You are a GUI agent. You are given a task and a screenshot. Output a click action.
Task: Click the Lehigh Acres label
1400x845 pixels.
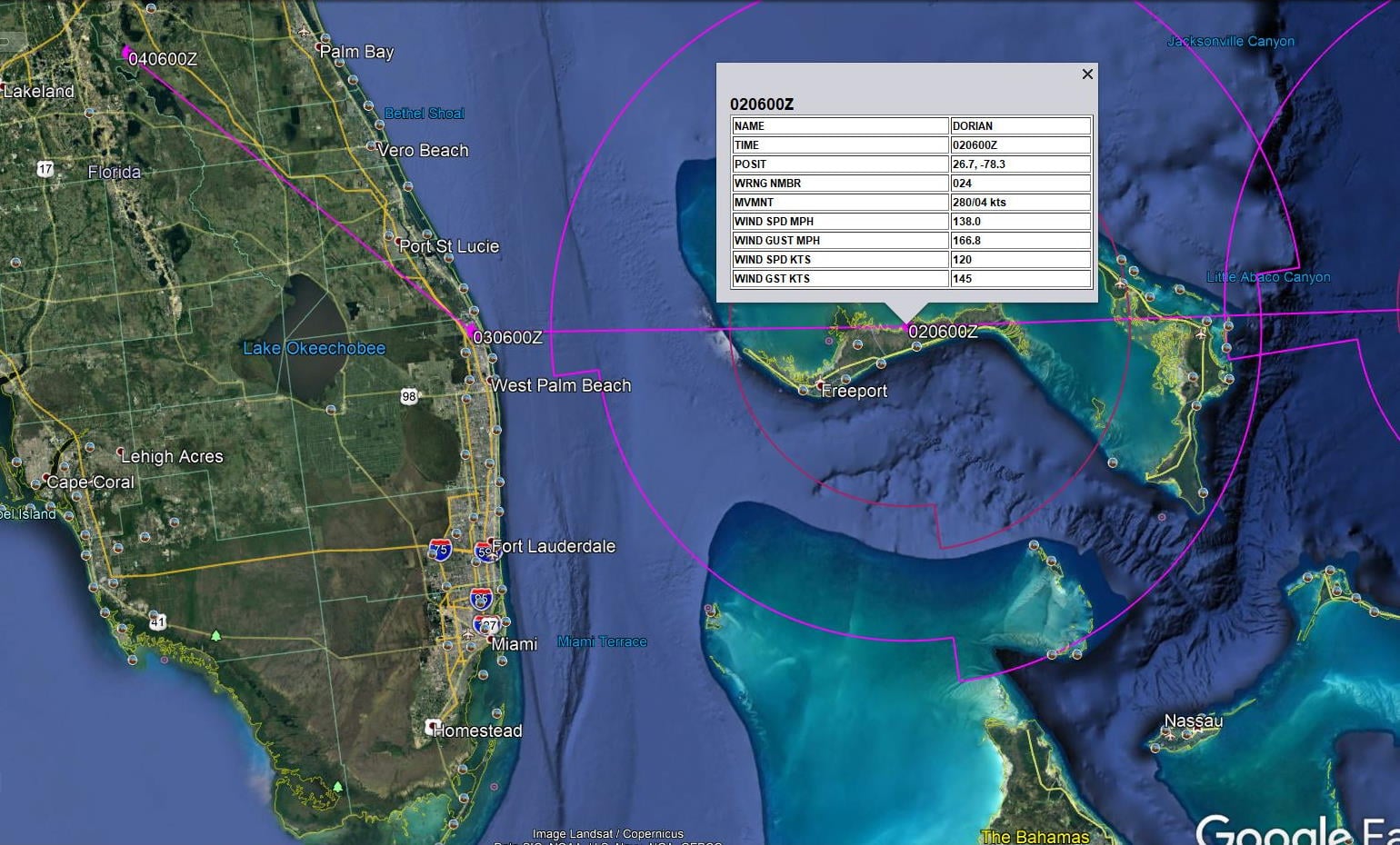172,456
